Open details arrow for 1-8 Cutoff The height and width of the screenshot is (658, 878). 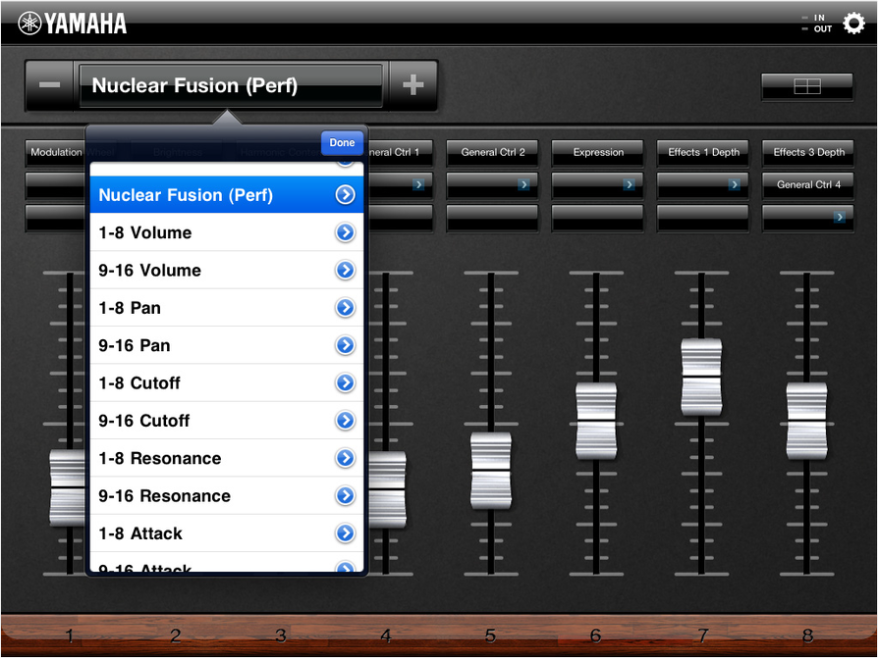coord(345,382)
